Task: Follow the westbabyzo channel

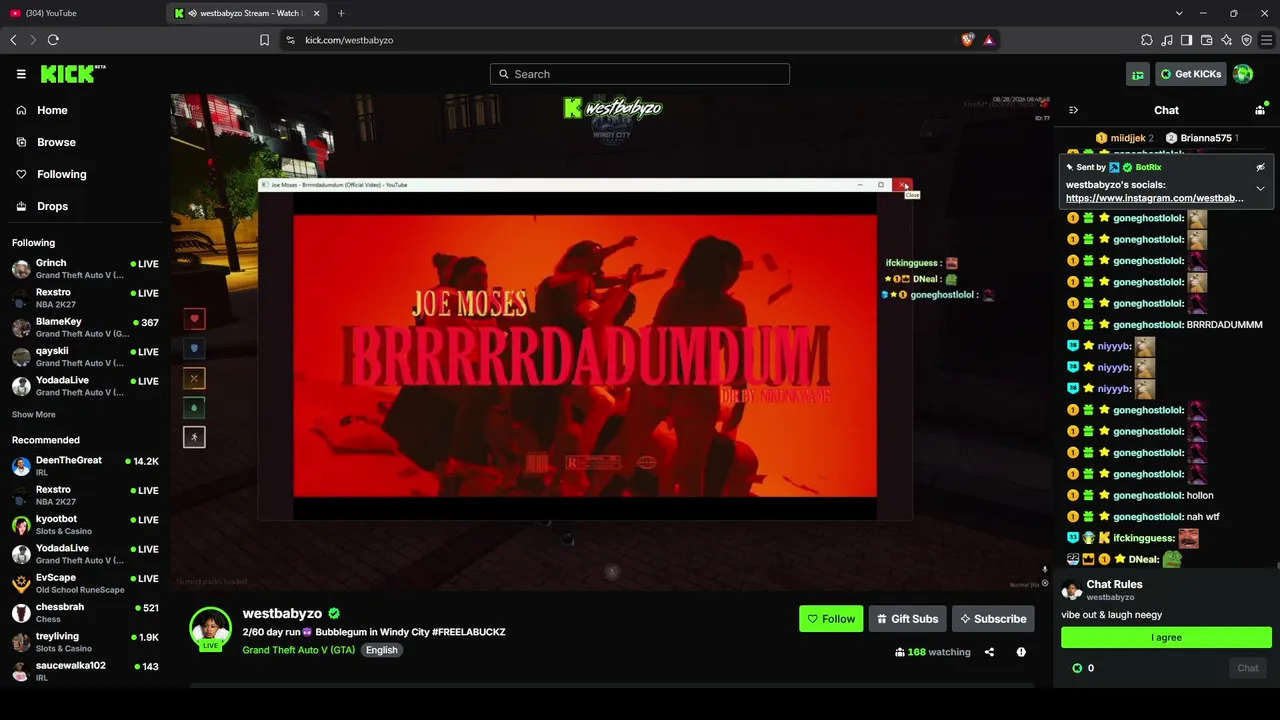Action: coord(831,619)
